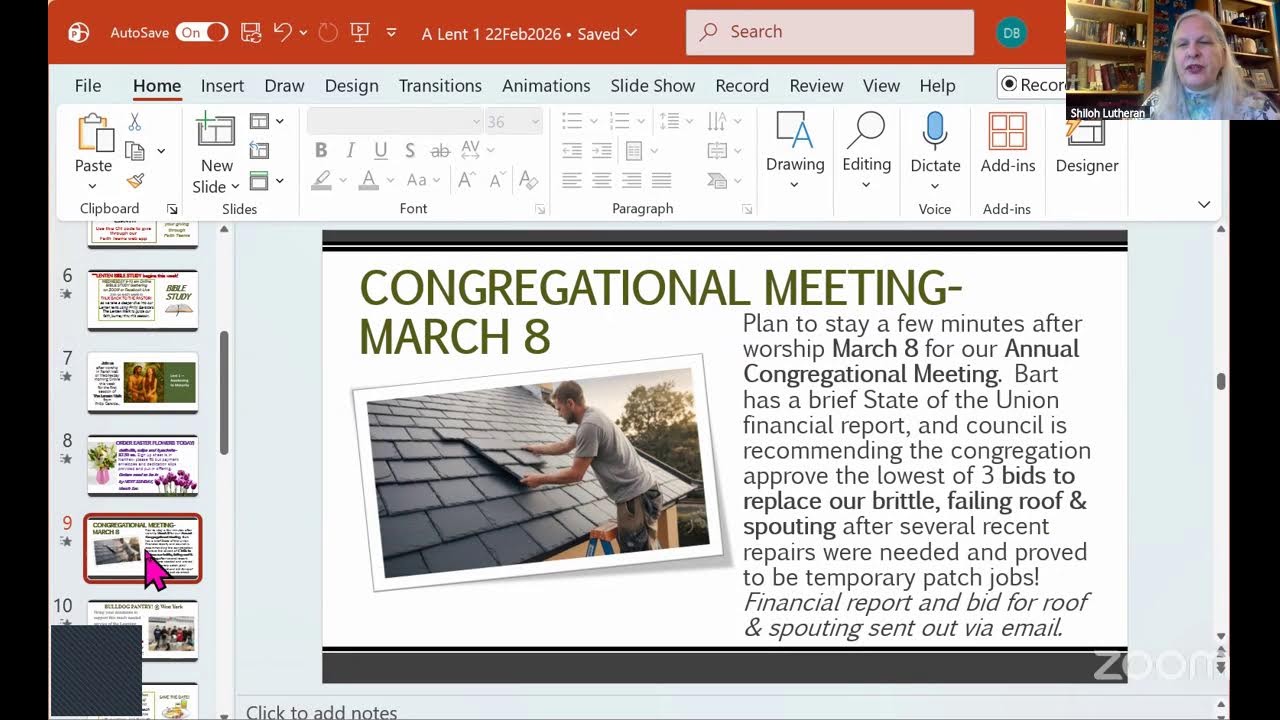This screenshot has height=720, width=1280.
Task: Toggle Bold formatting
Action: point(321,151)
